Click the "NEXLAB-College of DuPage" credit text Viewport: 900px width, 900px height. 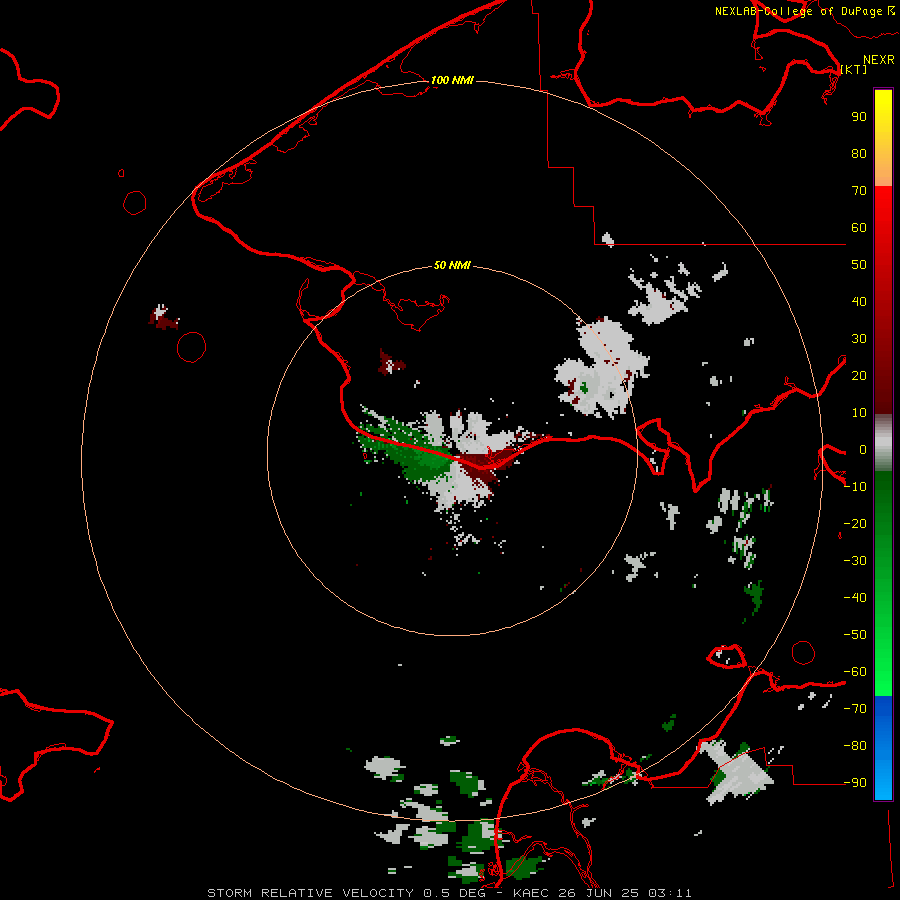pyautogui.click(x=798, y=11)
